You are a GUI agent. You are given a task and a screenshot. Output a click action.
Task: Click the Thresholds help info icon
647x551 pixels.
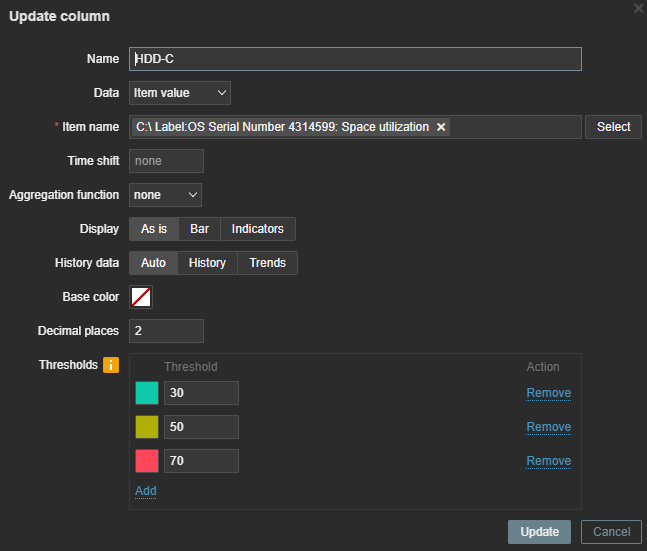pos(111,365)
